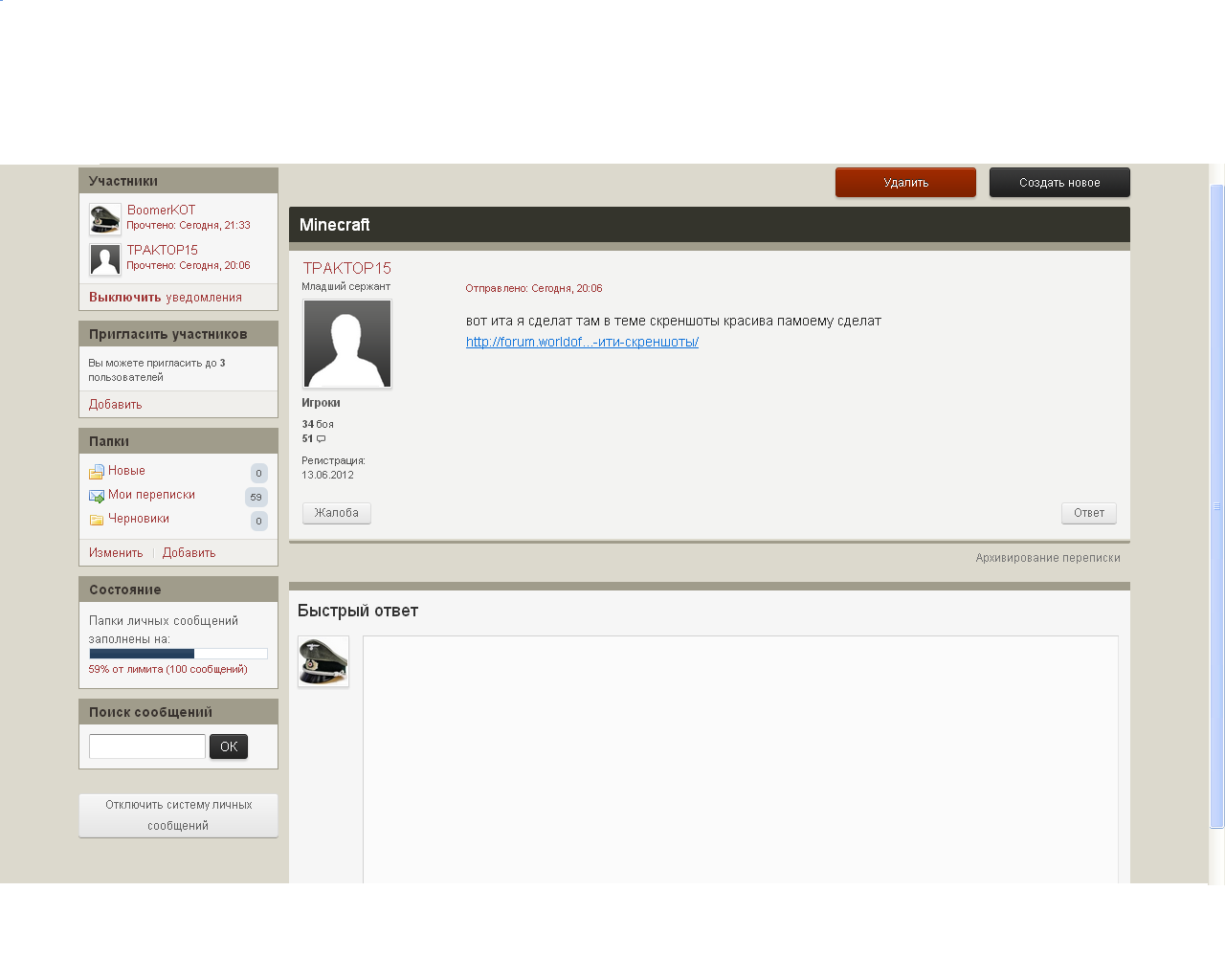Open TPAKTOP15 author name above message

click(347, 268)
